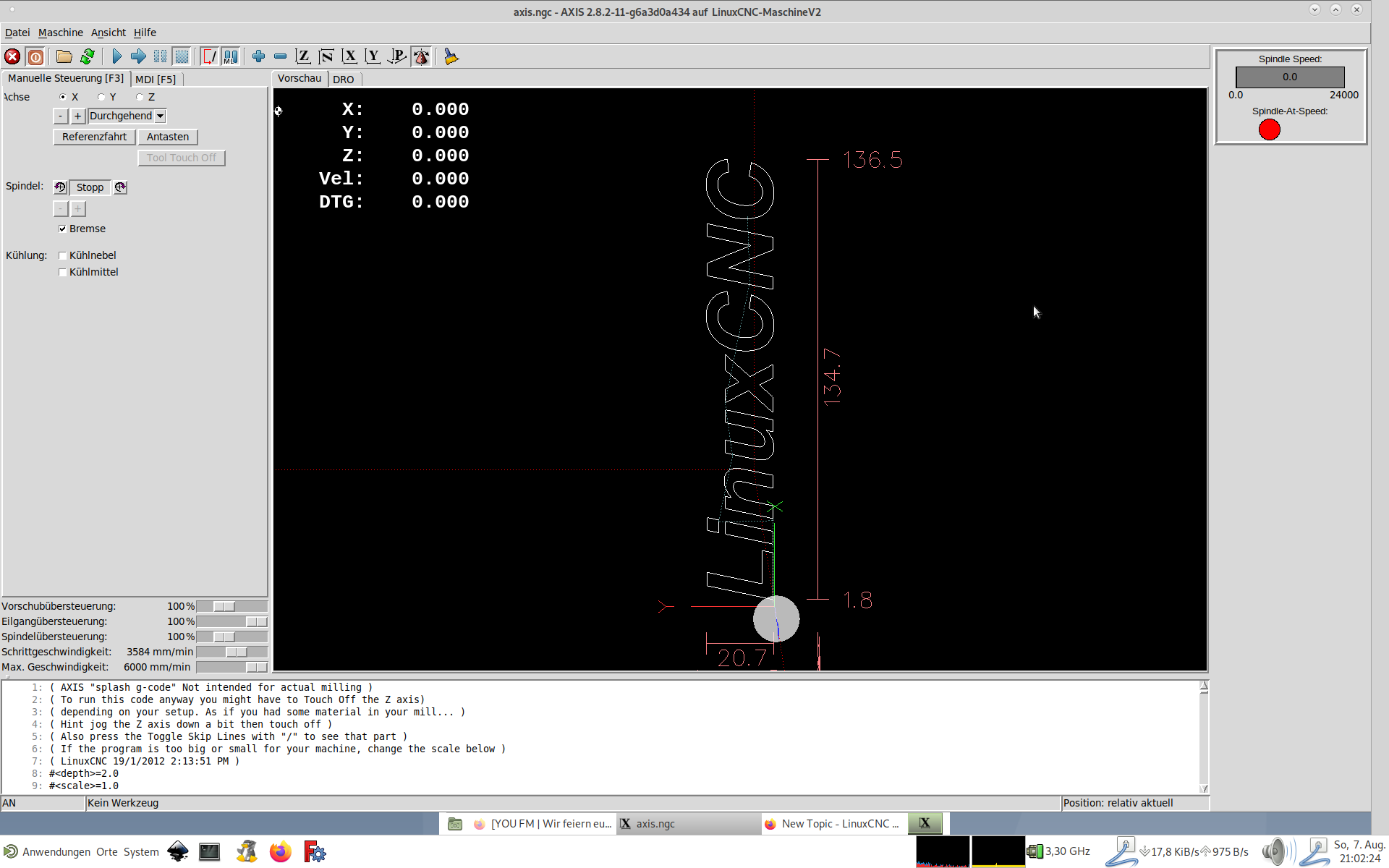Screen dimensions: 1389x868
Task: Click G-code line '#<scale>=1.0'
Action: pos(84,786)
